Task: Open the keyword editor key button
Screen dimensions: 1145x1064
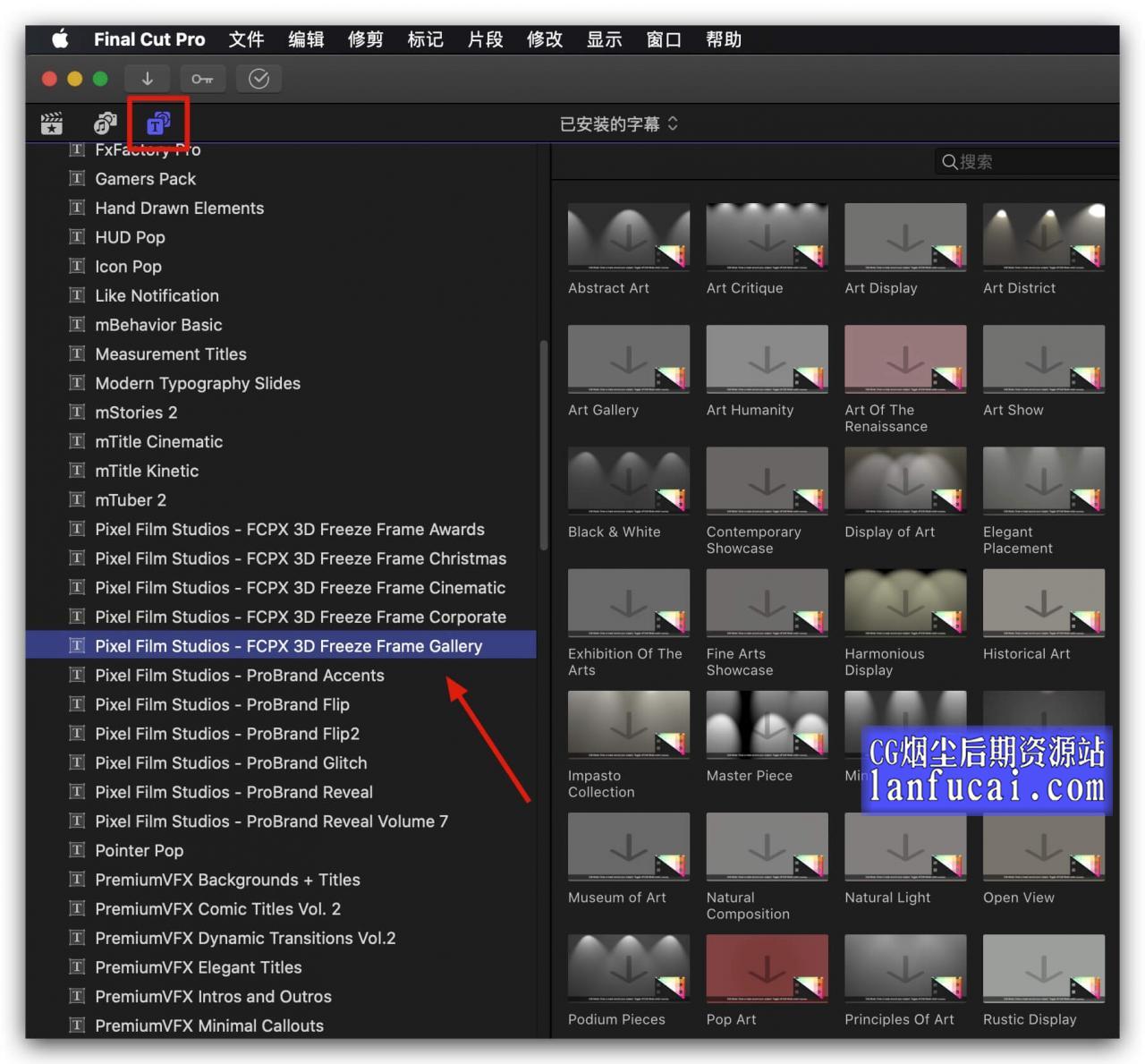Action: click(202, 79)
